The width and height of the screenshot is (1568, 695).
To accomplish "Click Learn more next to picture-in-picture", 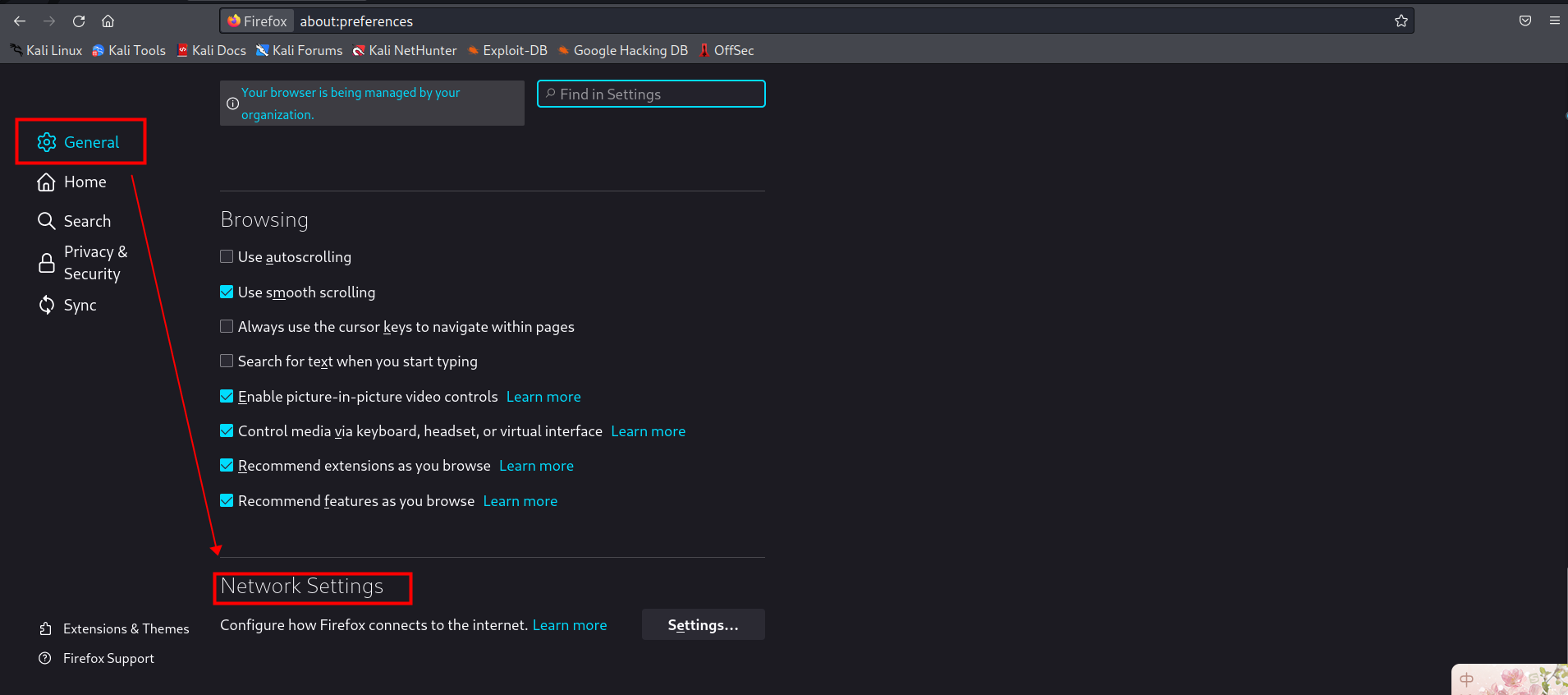I will (x=543, y=397).
